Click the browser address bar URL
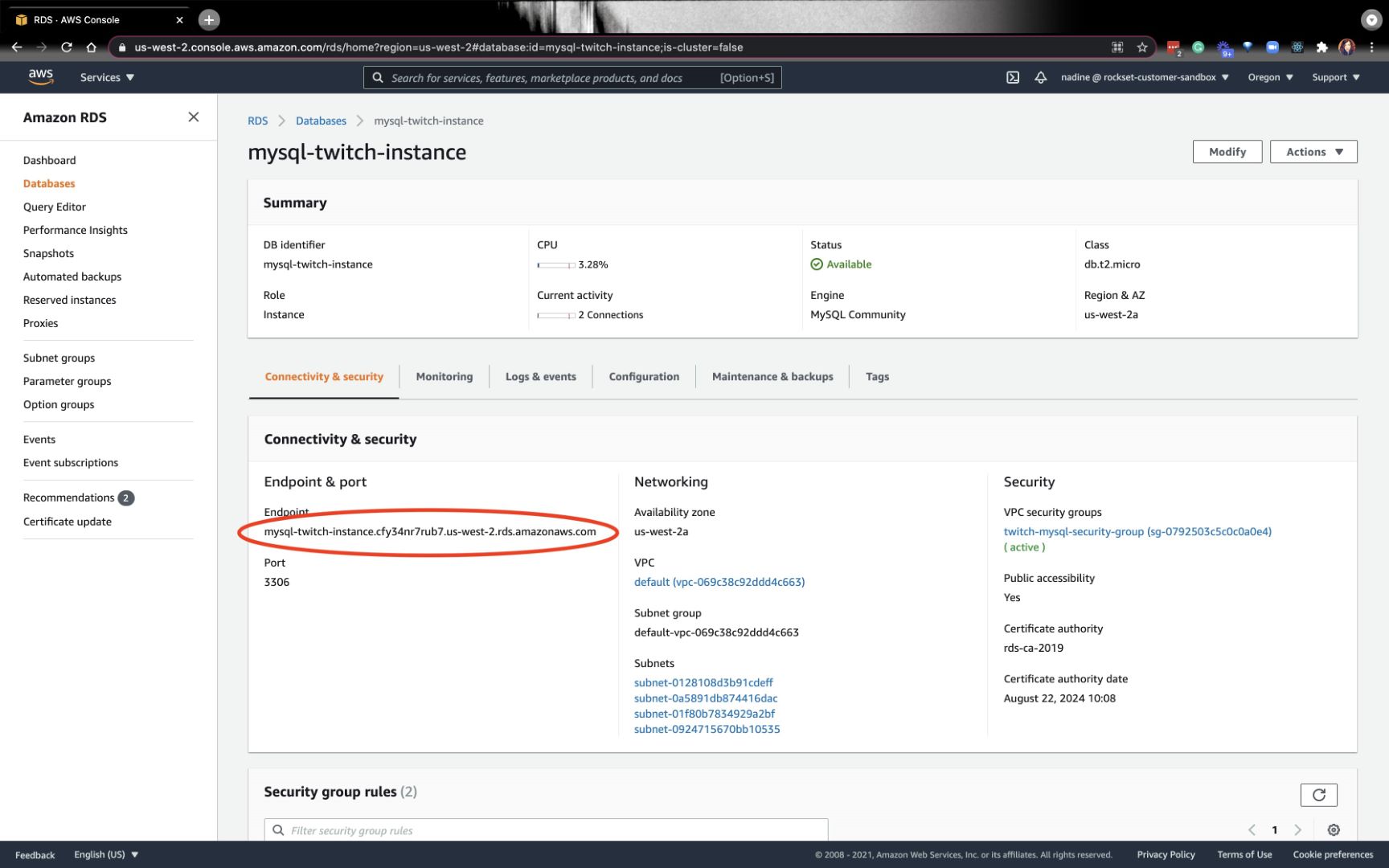 click(x=438, y=47)
